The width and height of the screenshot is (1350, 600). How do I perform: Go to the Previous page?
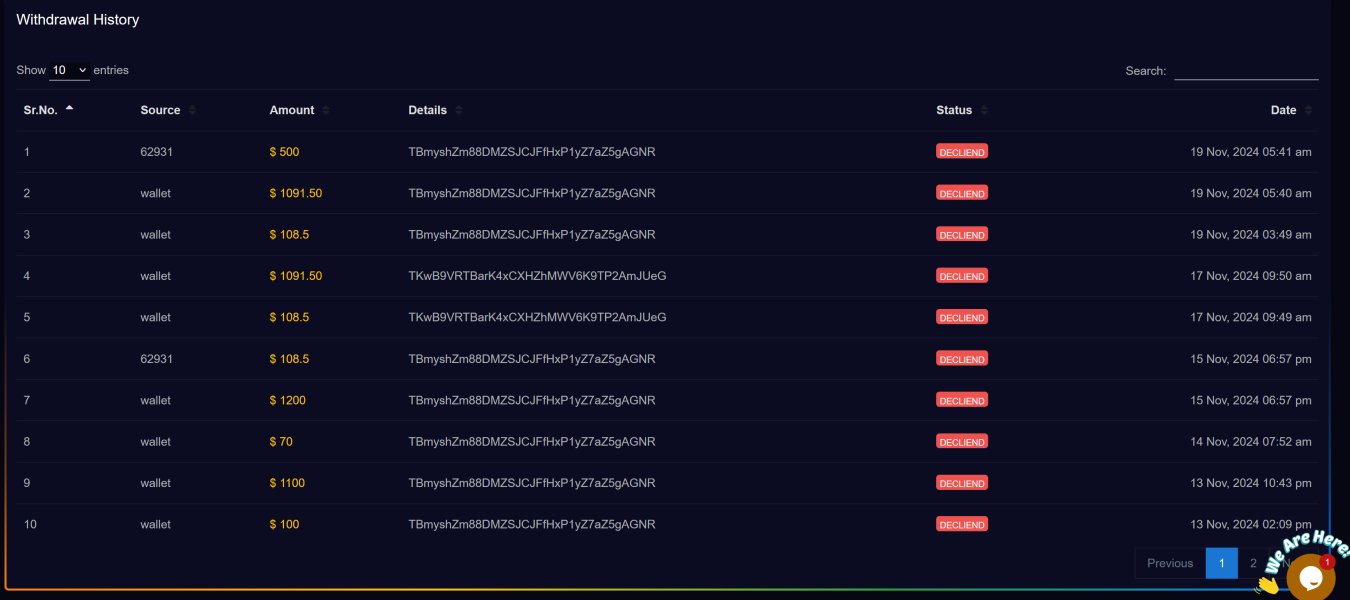point(1170,563)
